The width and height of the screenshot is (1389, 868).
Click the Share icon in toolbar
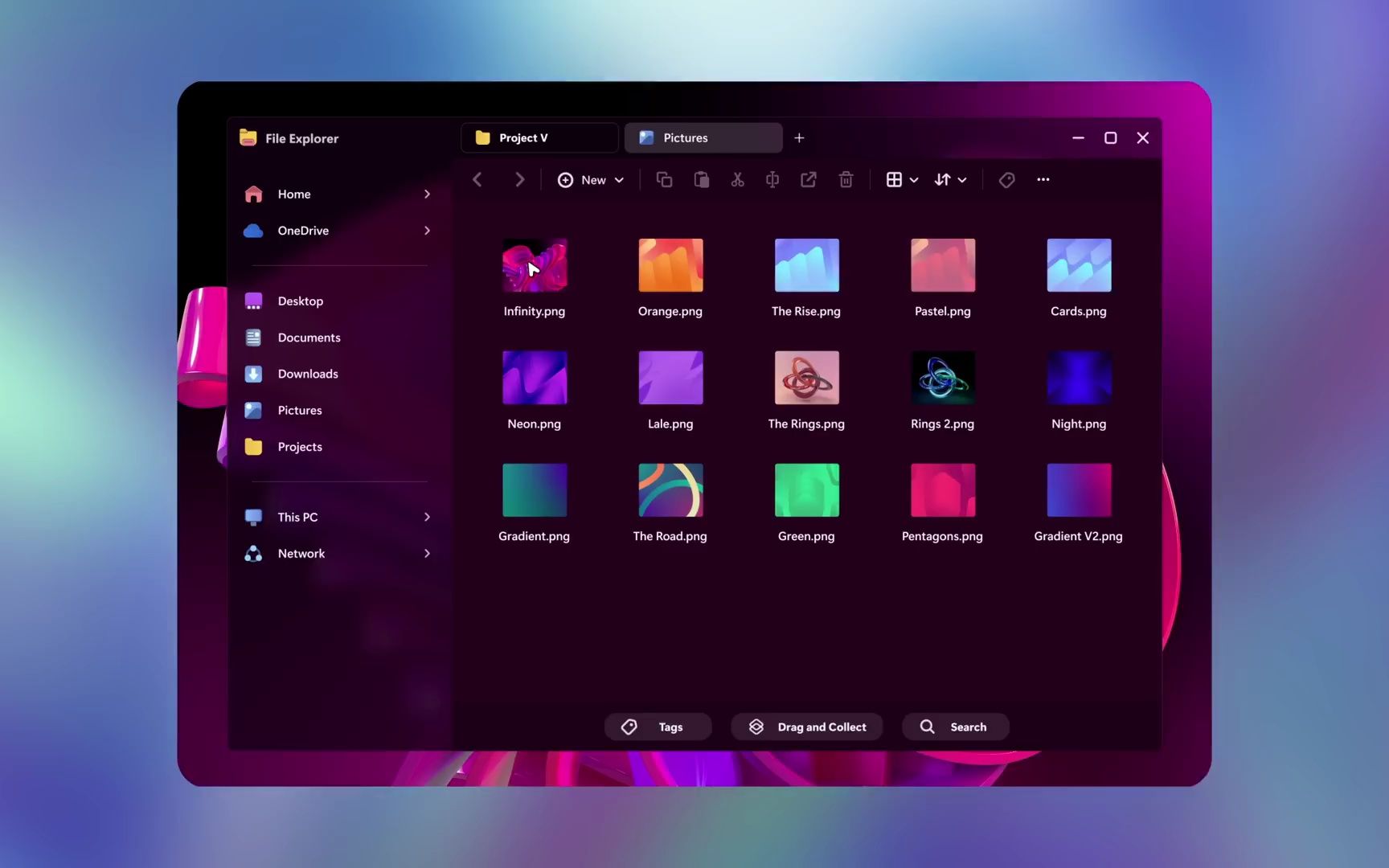pyautogui.click(x=809, y=180)
